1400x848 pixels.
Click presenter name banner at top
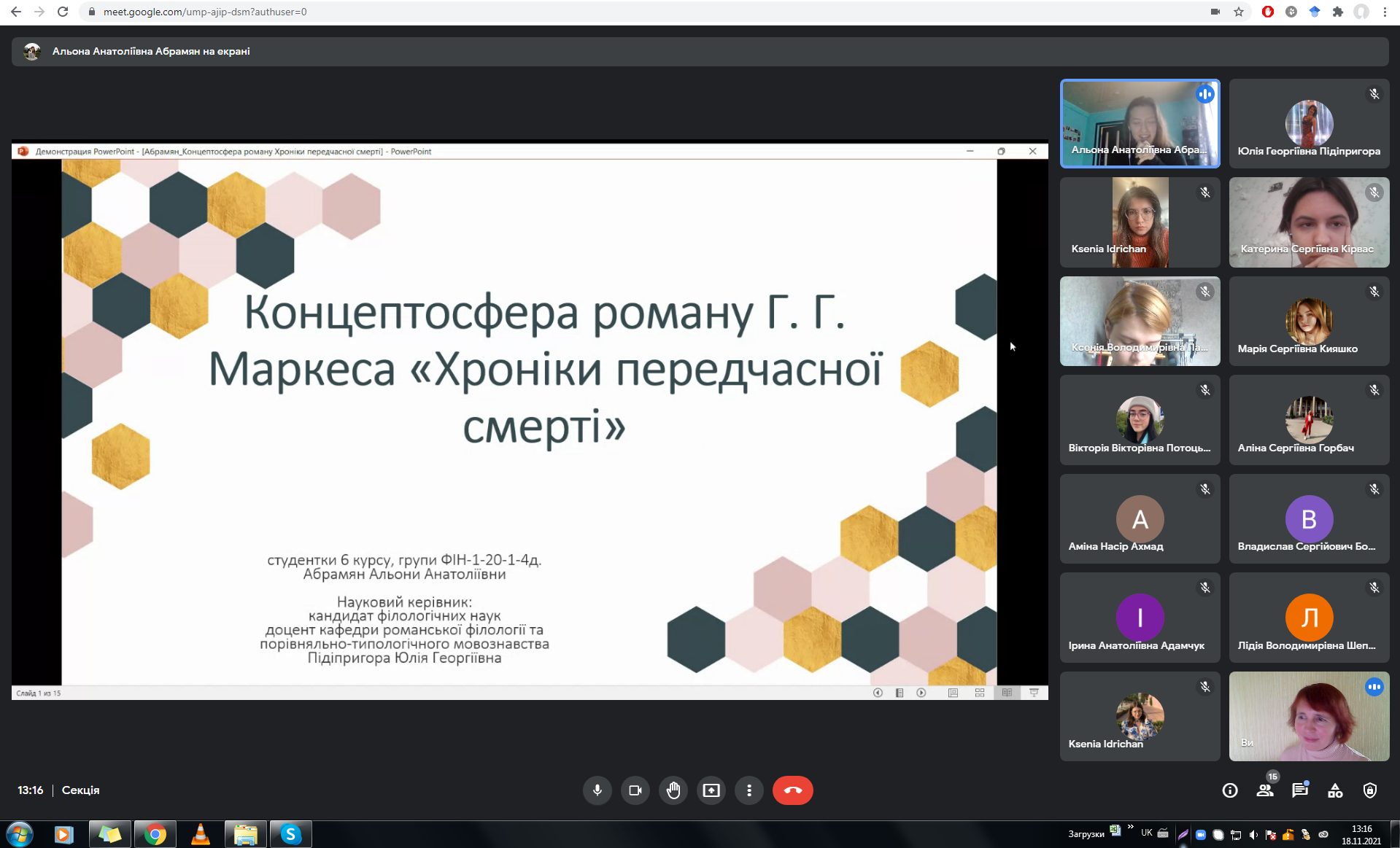pyautogui.click(x=151, y=51)
